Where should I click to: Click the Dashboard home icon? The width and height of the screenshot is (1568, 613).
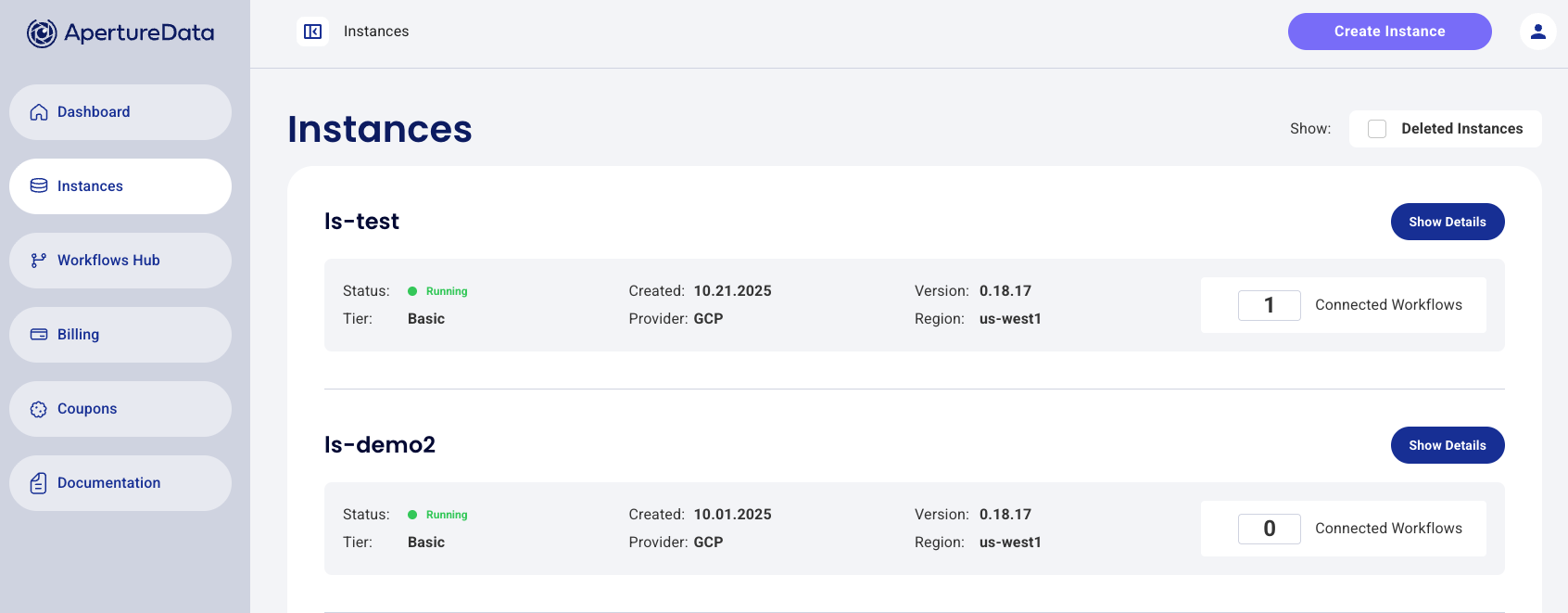click(x=39, y=112)
